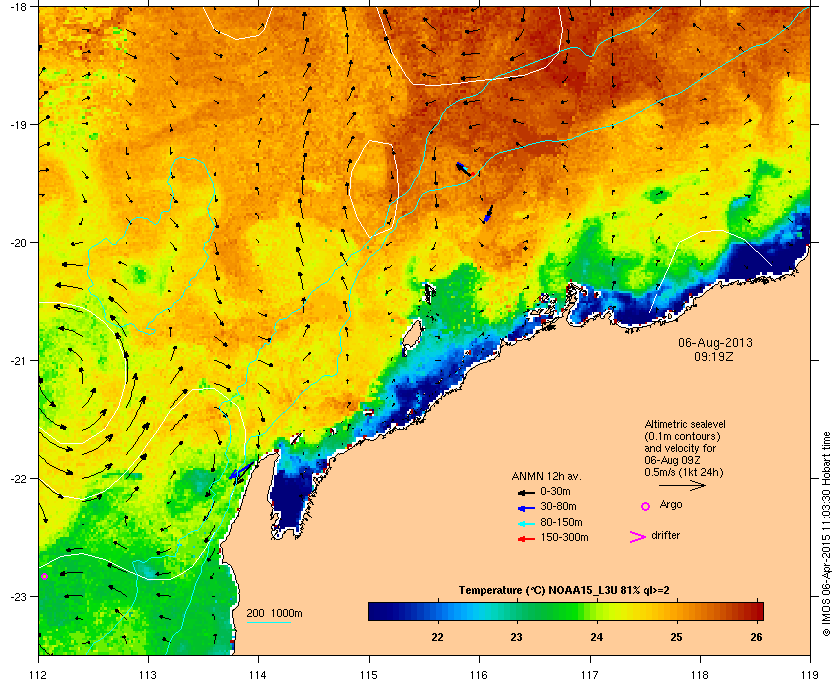840x680 pixels.
Task: Click the cyan 80-150m legend arrow
Action: tap(526, 523)
